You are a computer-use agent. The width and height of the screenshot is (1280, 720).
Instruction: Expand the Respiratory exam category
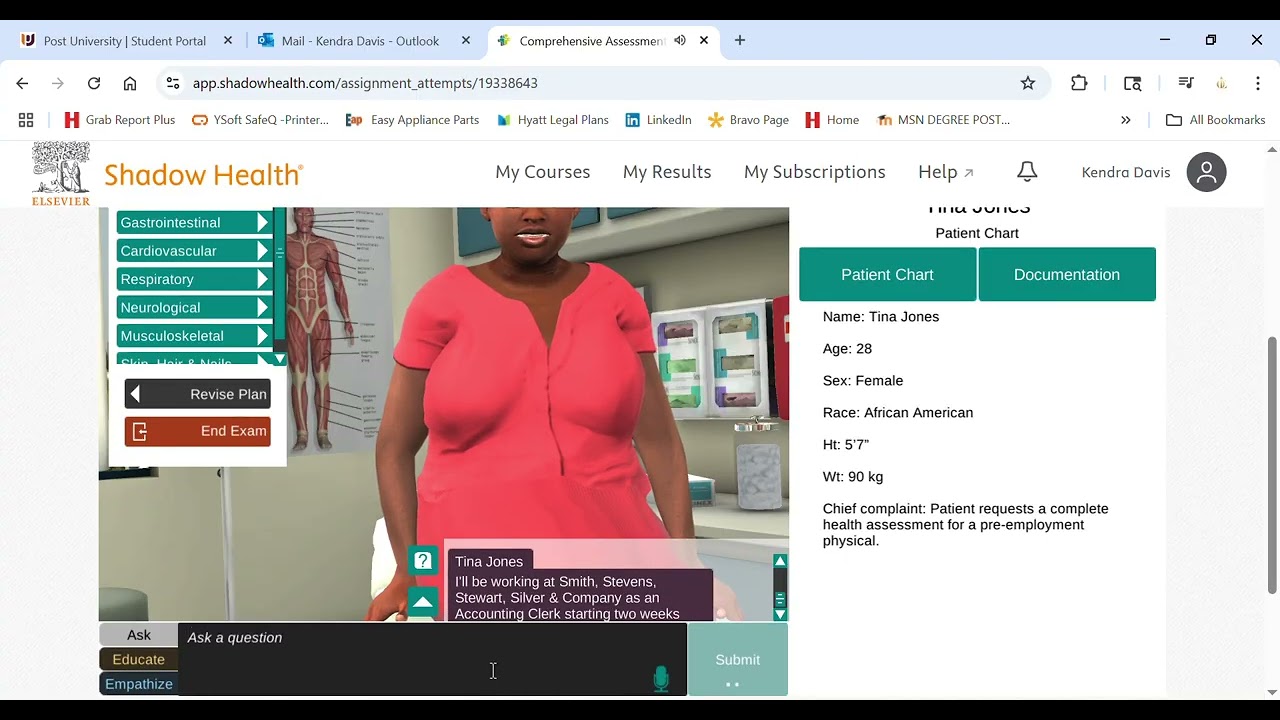point(194,279)
